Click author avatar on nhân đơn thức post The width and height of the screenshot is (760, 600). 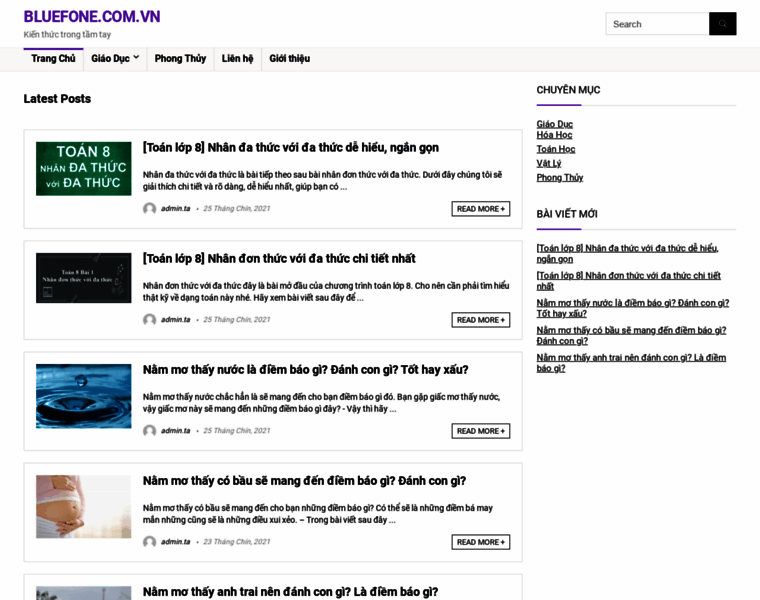click(x=149, y=319)
